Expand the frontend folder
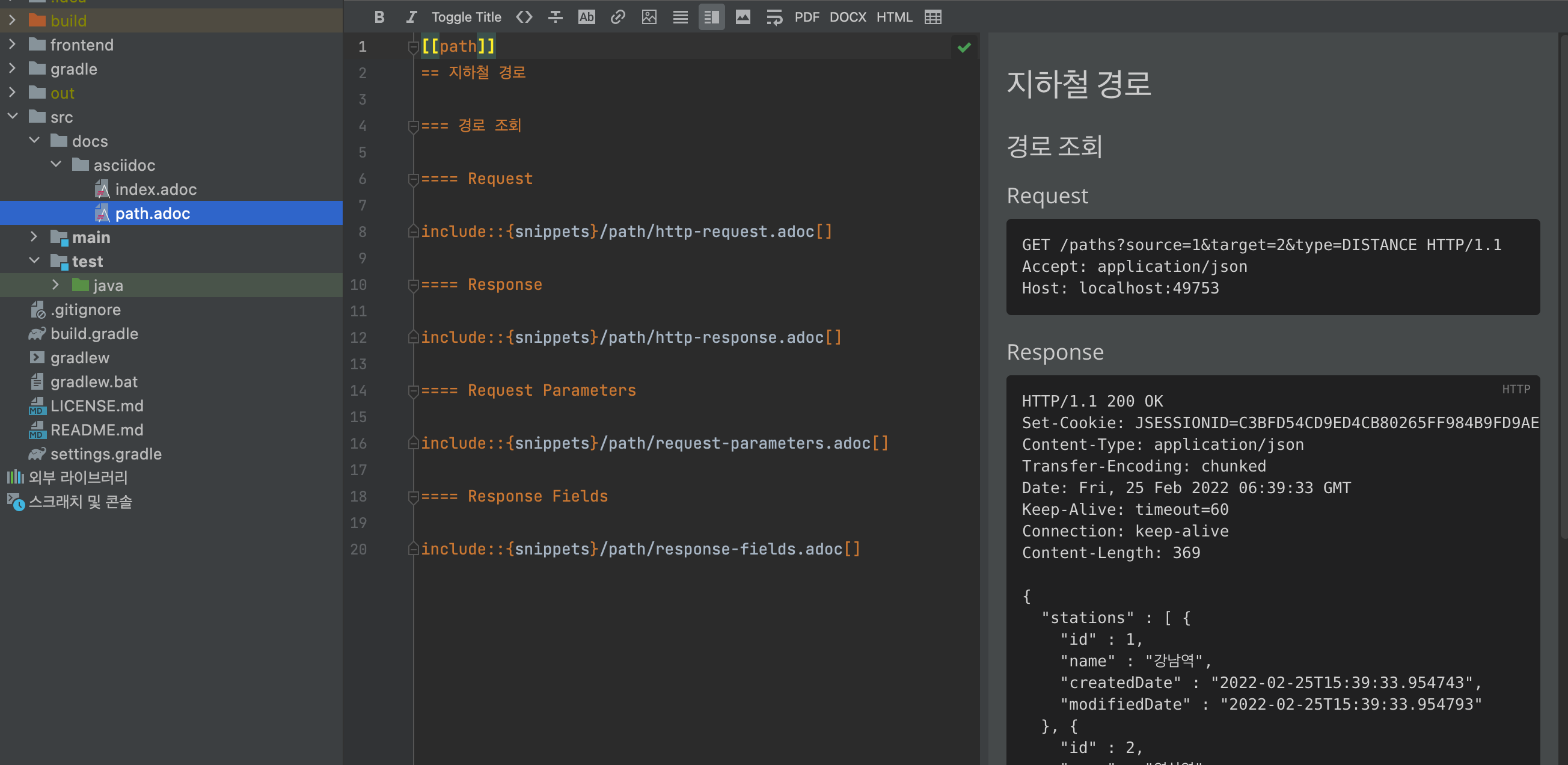Viewport: 1568px width, 765px height. pos(12,45)
